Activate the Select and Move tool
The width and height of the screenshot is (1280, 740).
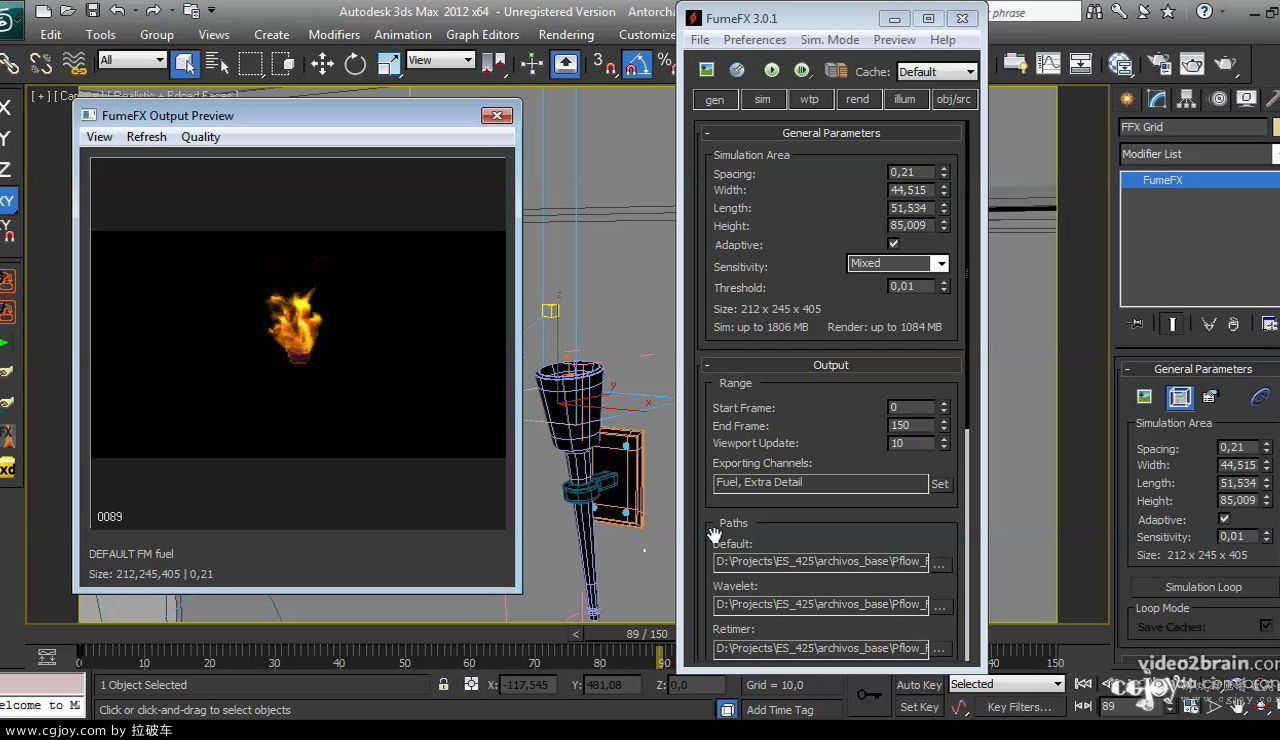coord(322,64)
